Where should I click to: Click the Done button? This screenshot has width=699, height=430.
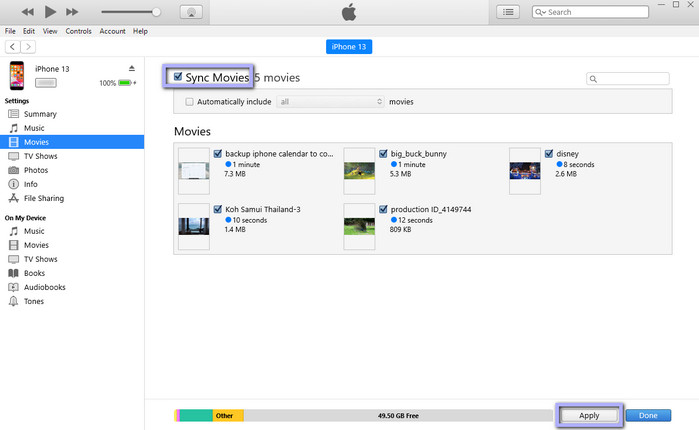(648, 415)
